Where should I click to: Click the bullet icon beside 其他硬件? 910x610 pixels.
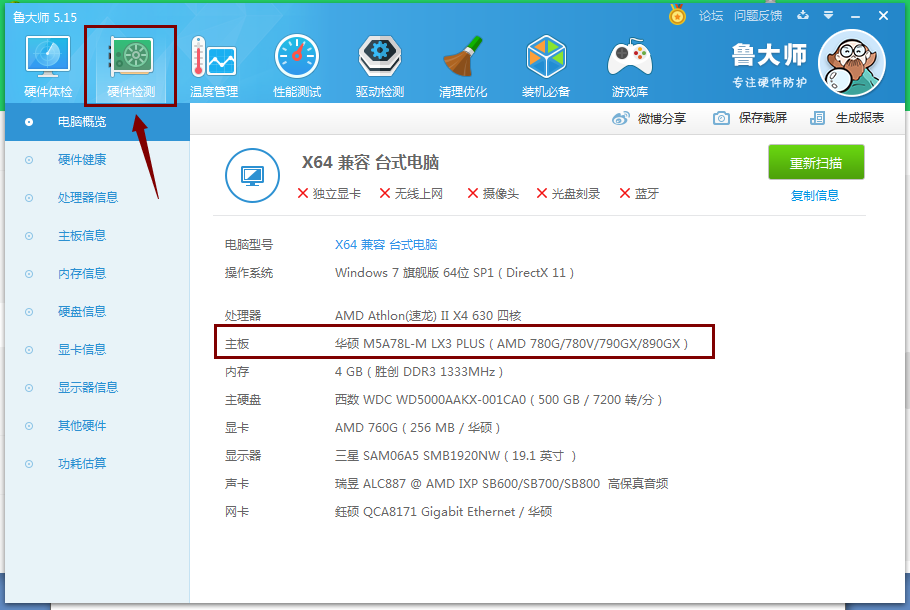click(29, 426)
